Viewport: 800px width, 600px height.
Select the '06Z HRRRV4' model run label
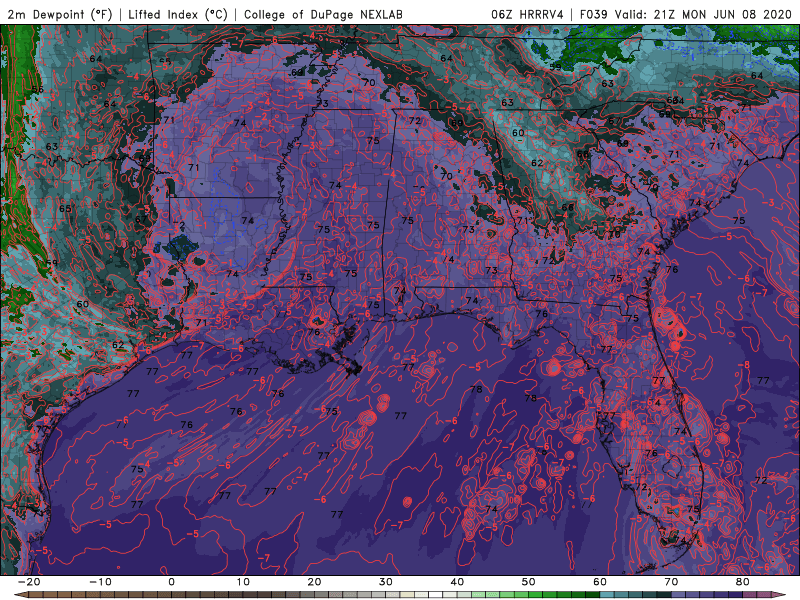pos(528,14)
